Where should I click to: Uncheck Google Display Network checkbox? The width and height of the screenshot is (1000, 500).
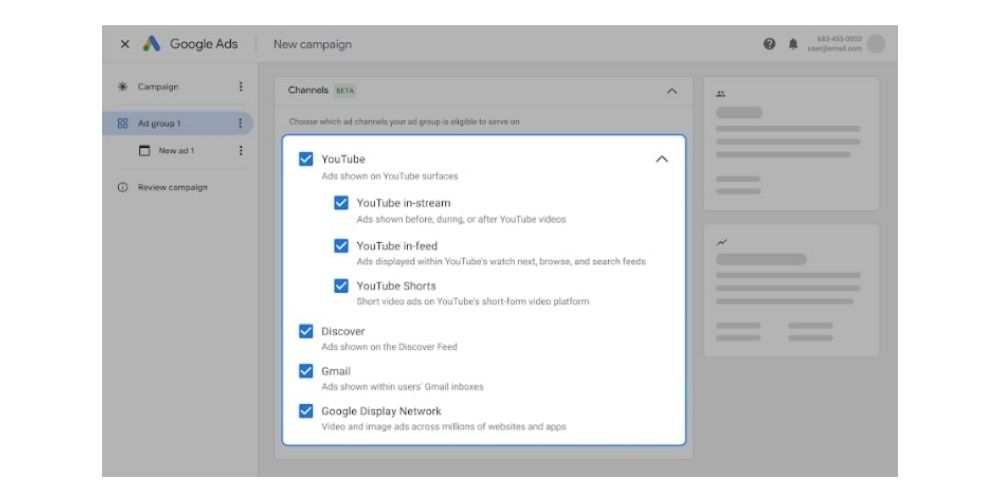point(306,411)
